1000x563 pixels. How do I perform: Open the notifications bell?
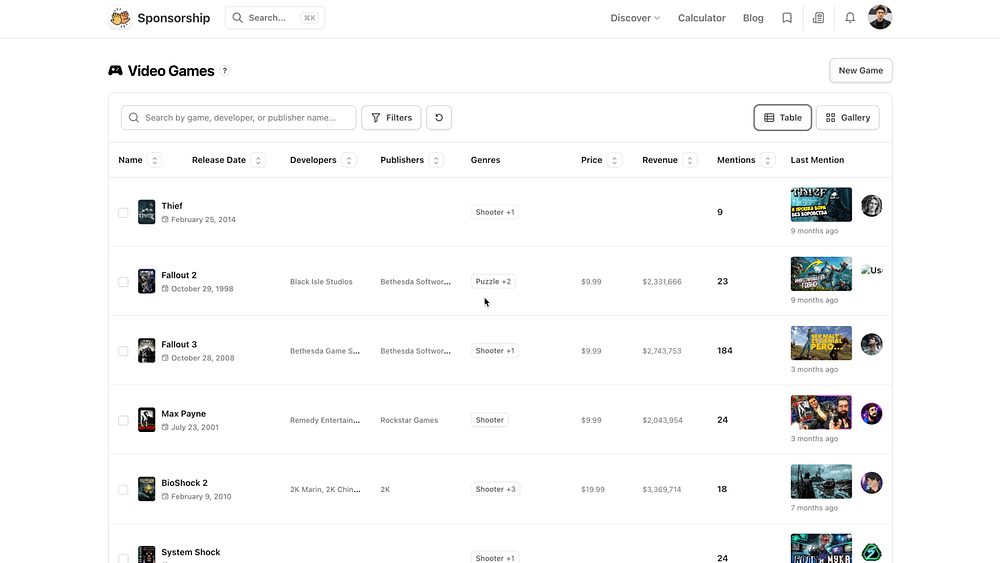tap(850, 18)
